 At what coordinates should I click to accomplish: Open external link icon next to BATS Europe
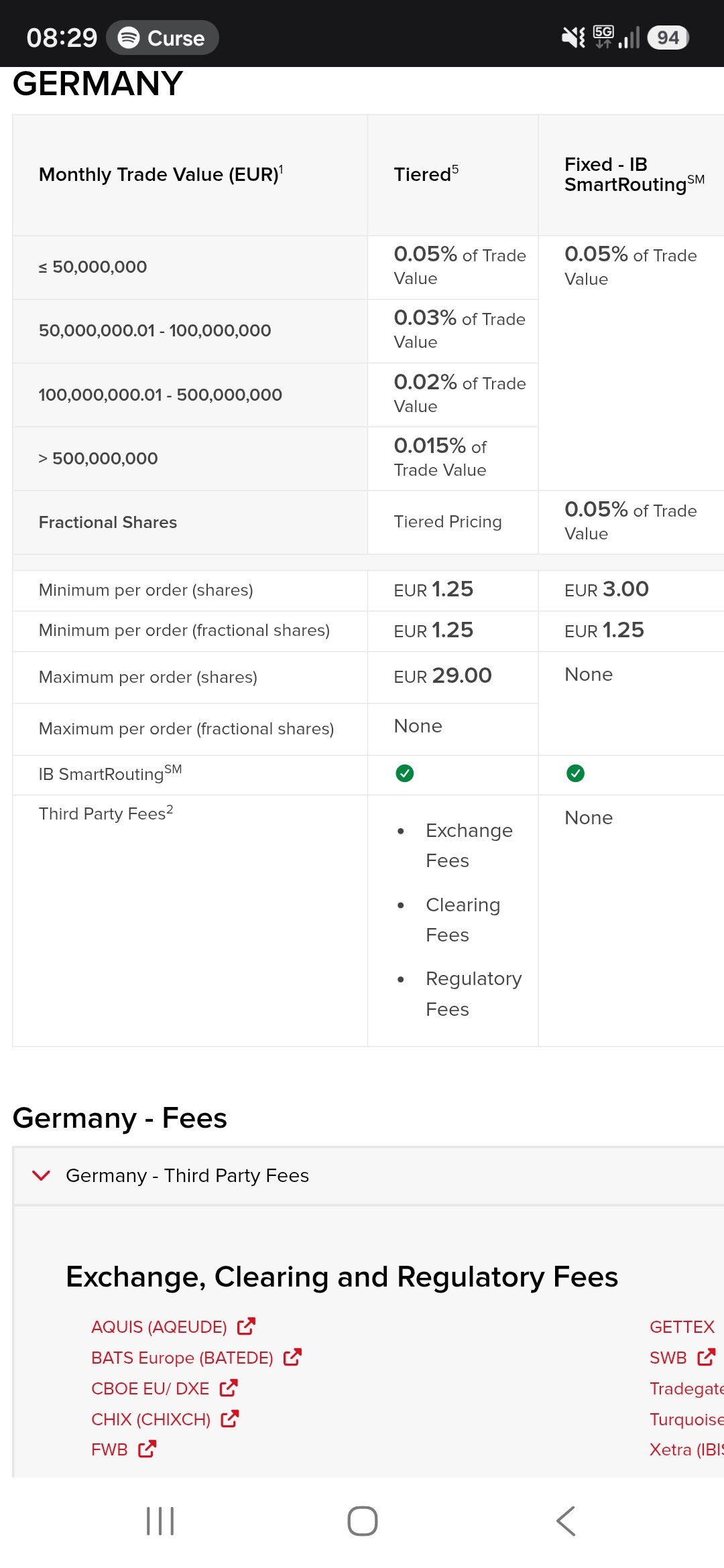[x=292, y=1357]
